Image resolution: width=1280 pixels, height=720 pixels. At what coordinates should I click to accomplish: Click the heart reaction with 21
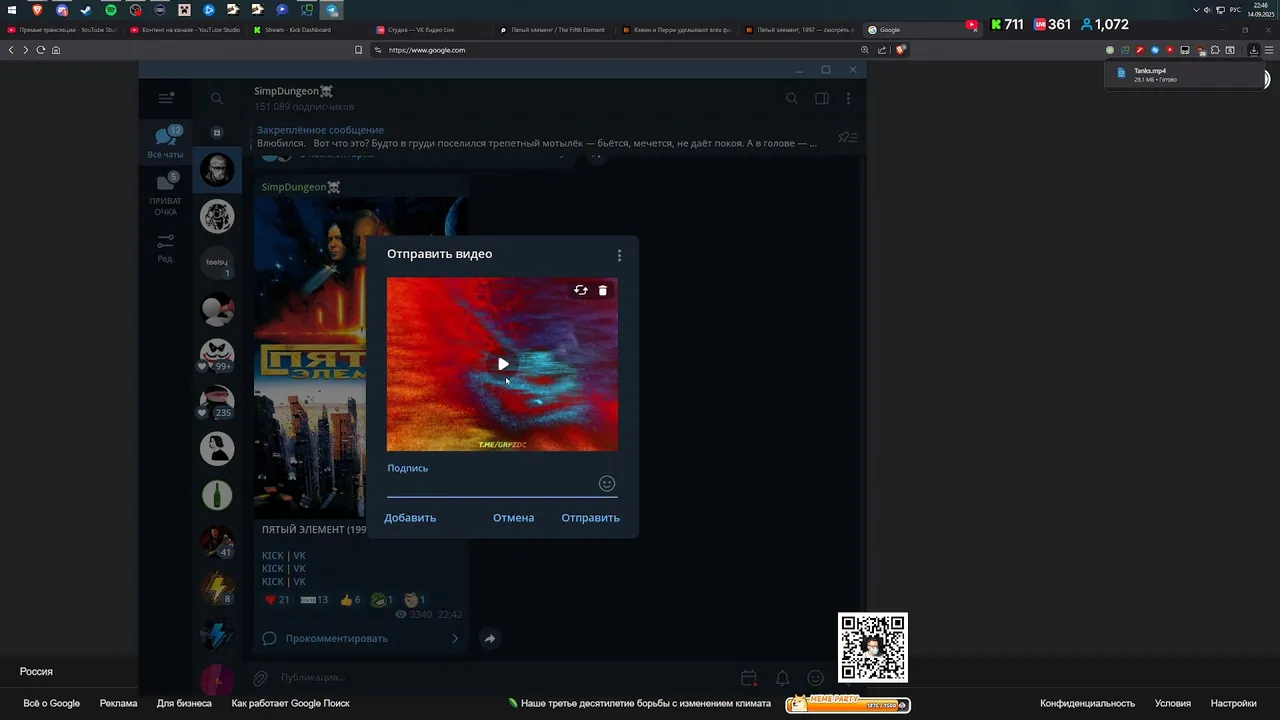(277, 600)
